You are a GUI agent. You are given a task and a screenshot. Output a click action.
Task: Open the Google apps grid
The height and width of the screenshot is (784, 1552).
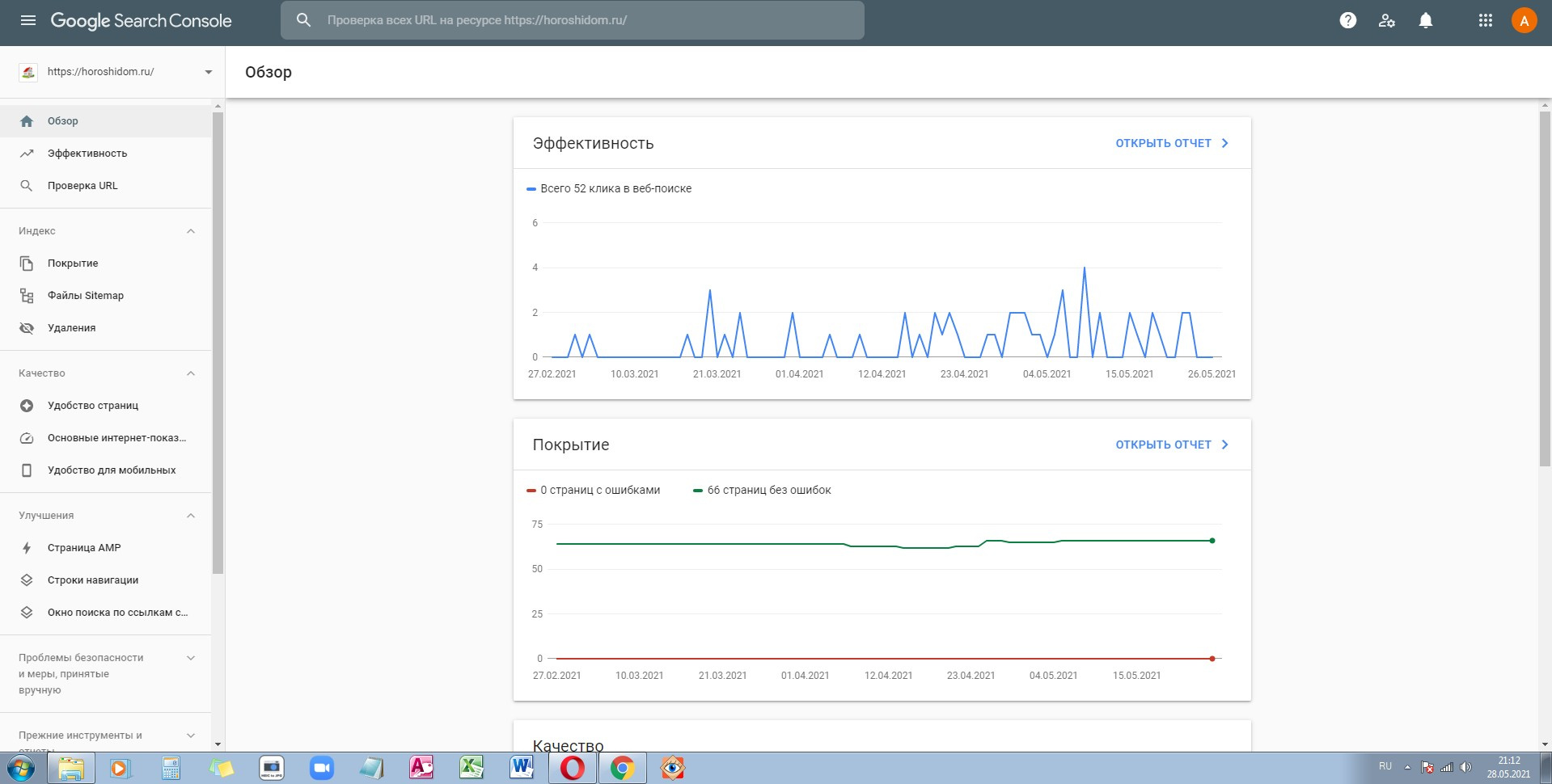click(1485, 20)
